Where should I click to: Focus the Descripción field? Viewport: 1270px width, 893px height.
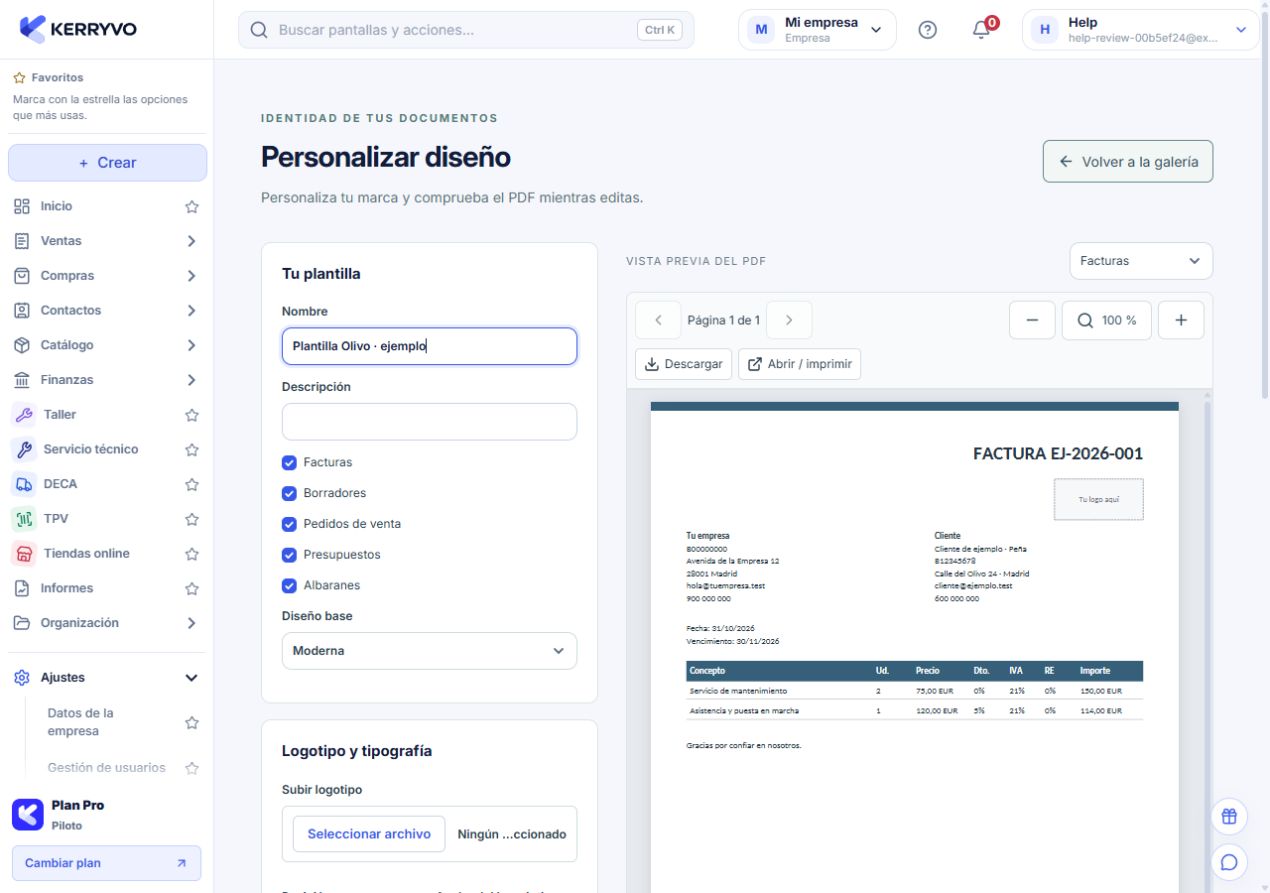[x=429, y=422]
